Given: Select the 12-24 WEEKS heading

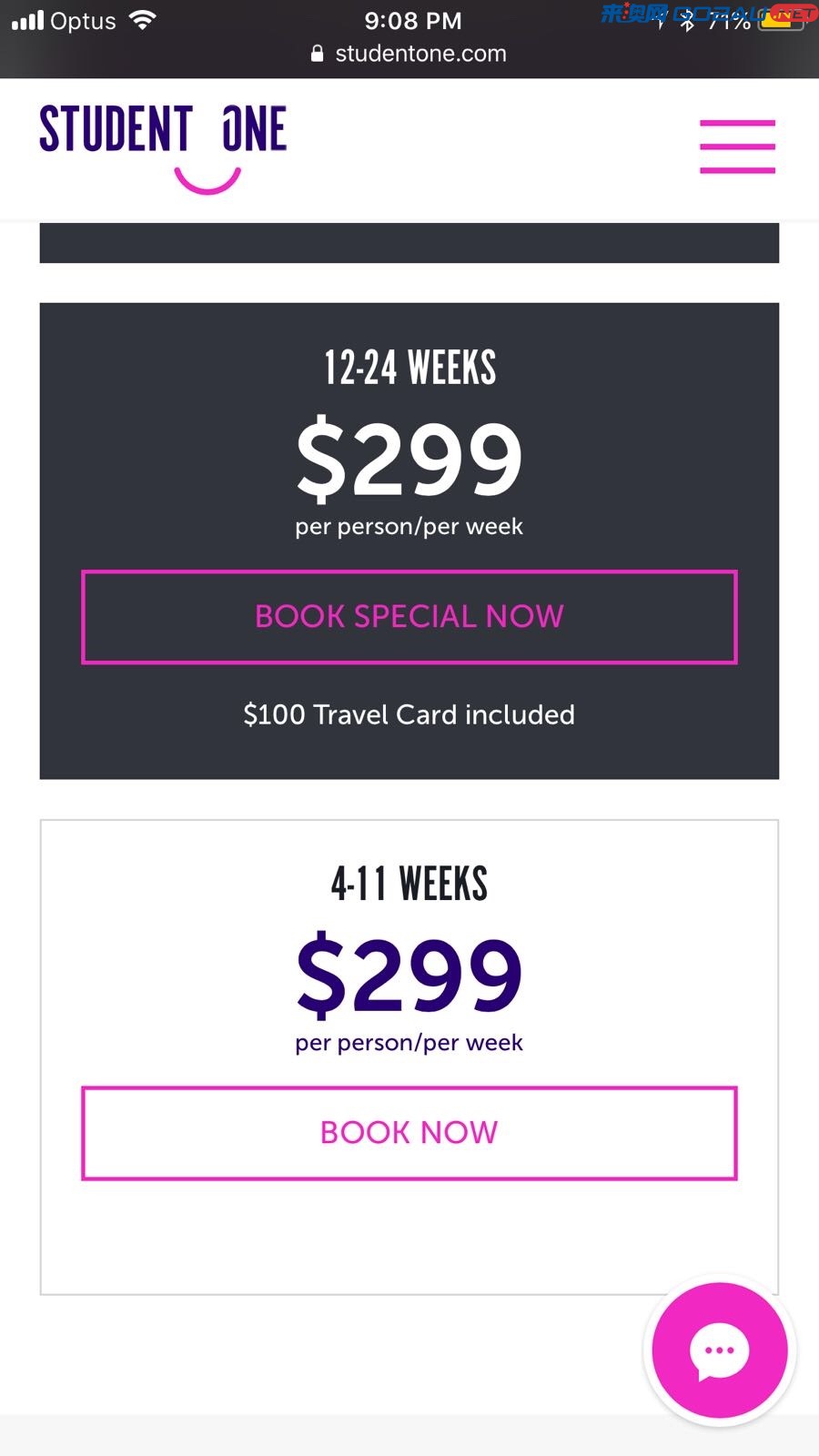Looking at the screenshot, I should tap(409, 368).
